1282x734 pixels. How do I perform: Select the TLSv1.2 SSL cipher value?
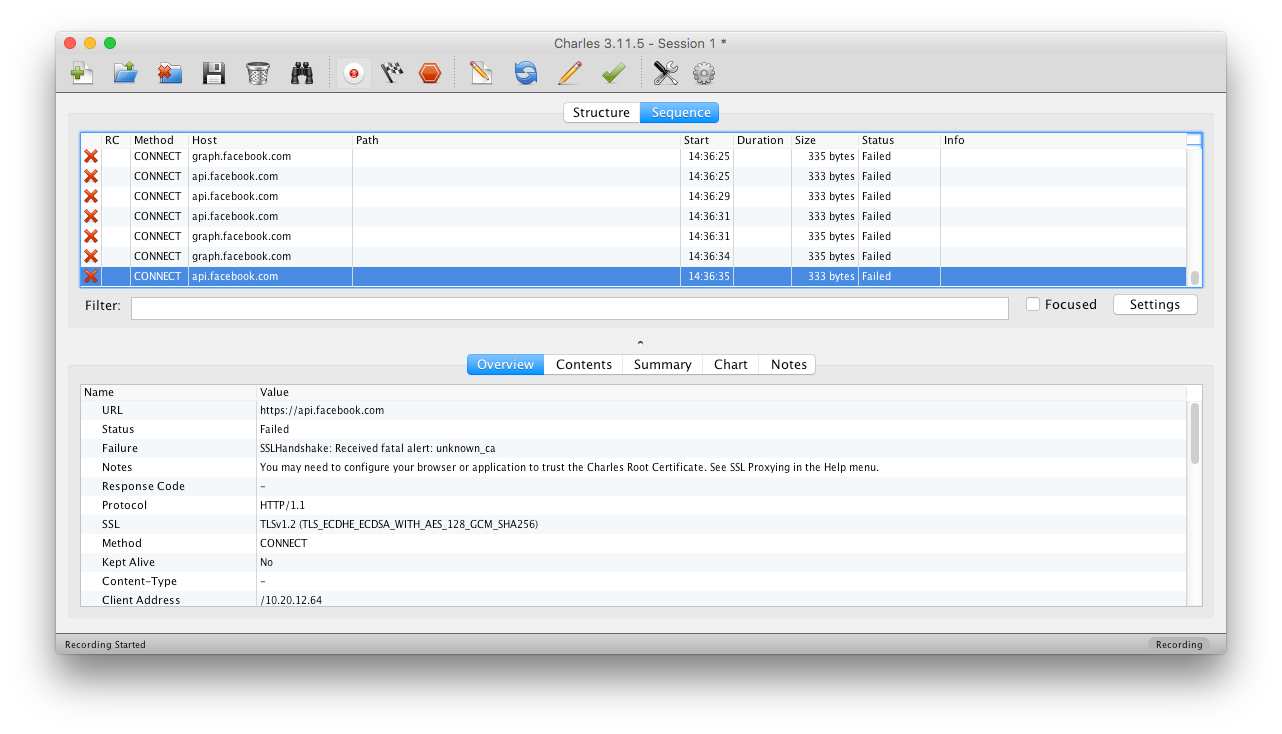click(399, 524)
